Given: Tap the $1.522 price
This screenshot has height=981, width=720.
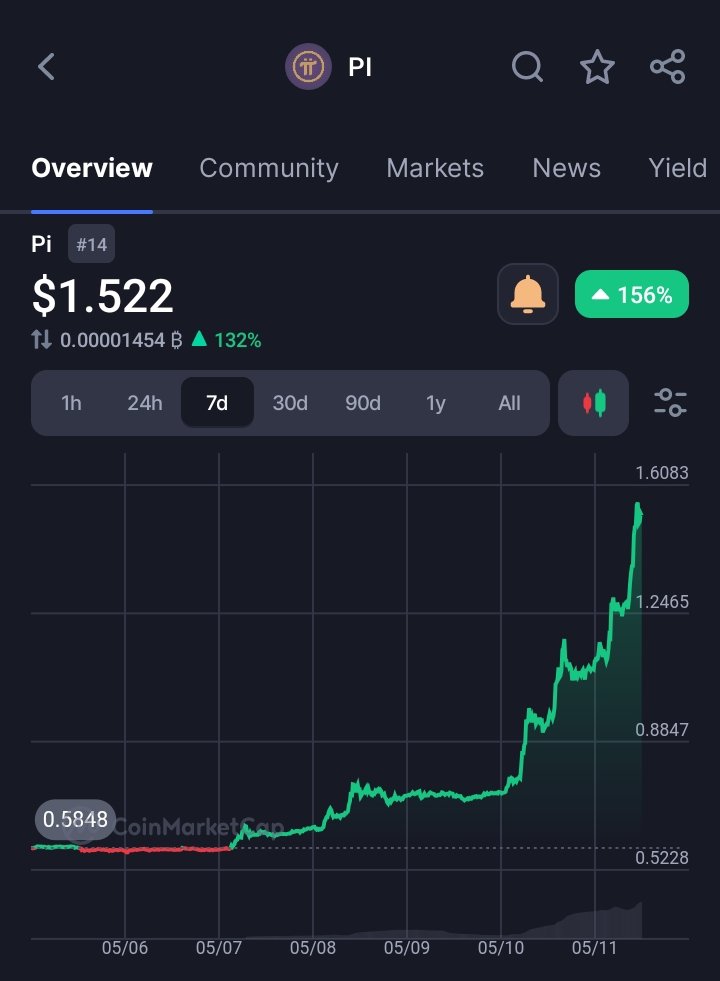Looking at the screenshot, I should (103, 296).
